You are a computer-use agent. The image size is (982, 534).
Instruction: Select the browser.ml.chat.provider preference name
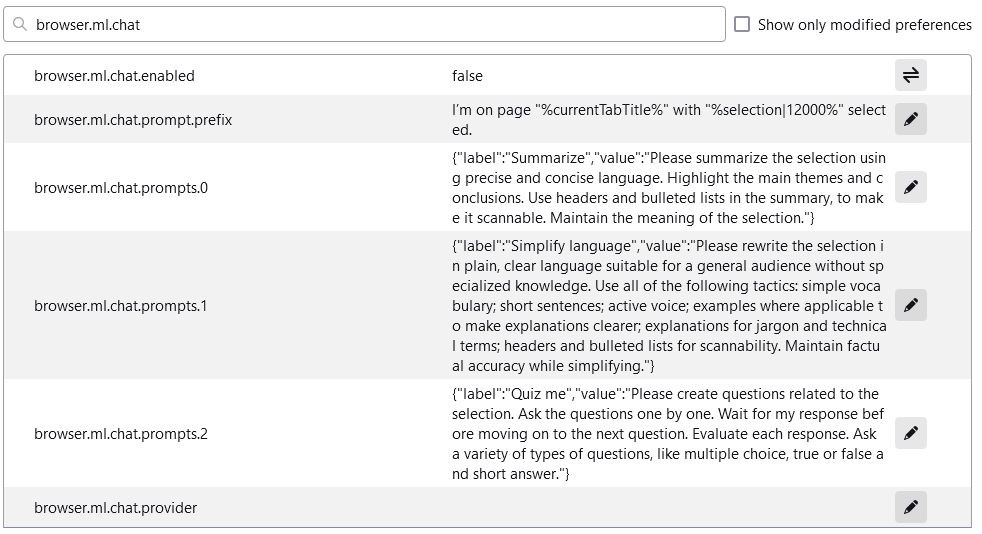tap(115, 508)
